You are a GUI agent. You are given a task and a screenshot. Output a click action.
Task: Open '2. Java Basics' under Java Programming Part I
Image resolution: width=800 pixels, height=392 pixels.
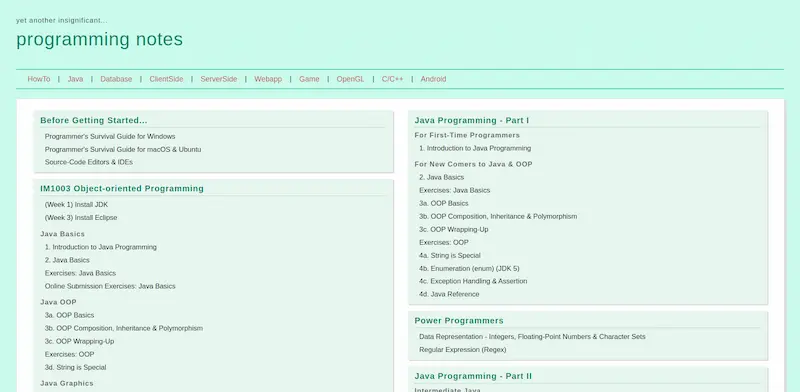tap(441, 177)
